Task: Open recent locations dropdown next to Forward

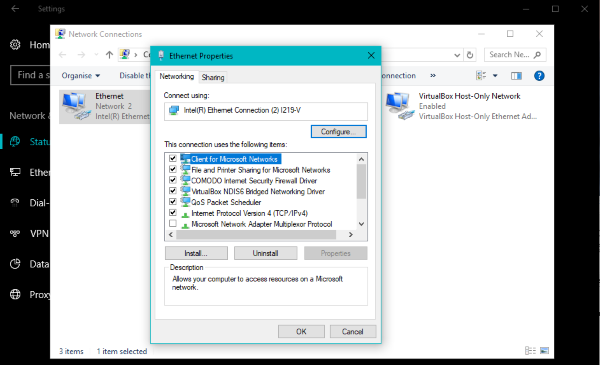Action: tap(96, 55)
